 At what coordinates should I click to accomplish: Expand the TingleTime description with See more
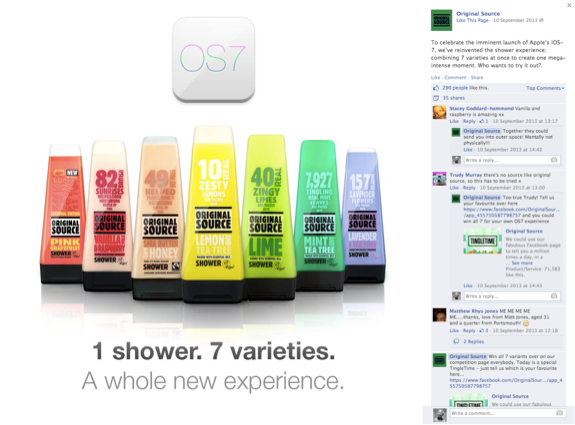(x=522, y=263)
